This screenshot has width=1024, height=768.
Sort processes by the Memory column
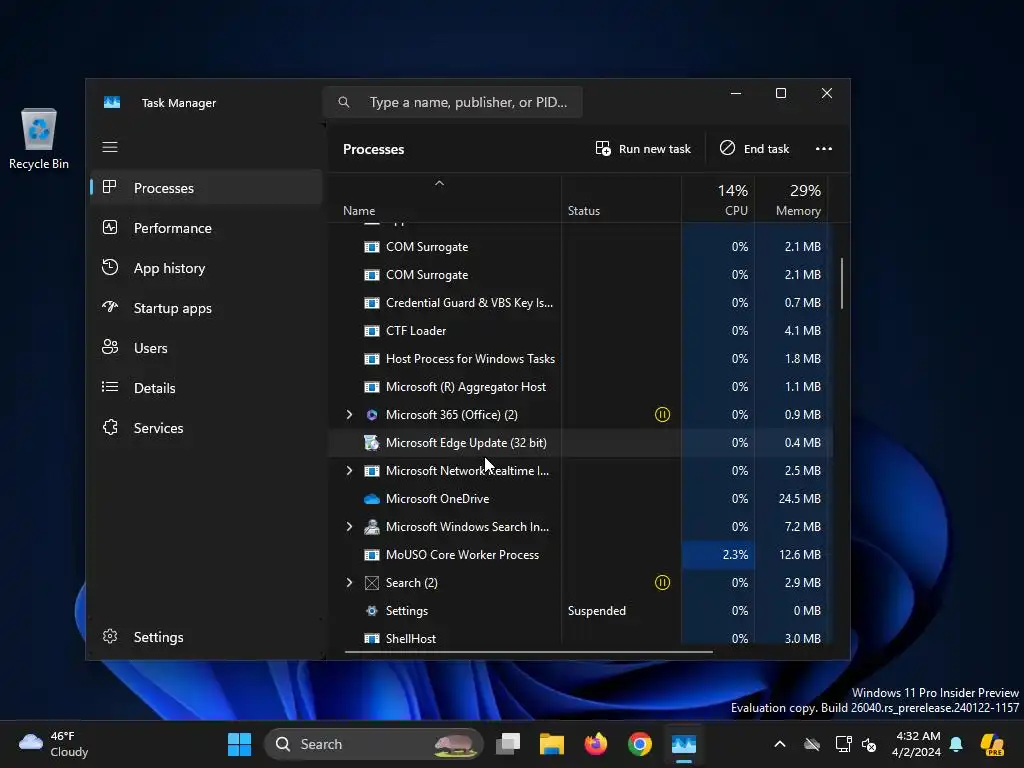pyautogui.click(x=791, y=199)
